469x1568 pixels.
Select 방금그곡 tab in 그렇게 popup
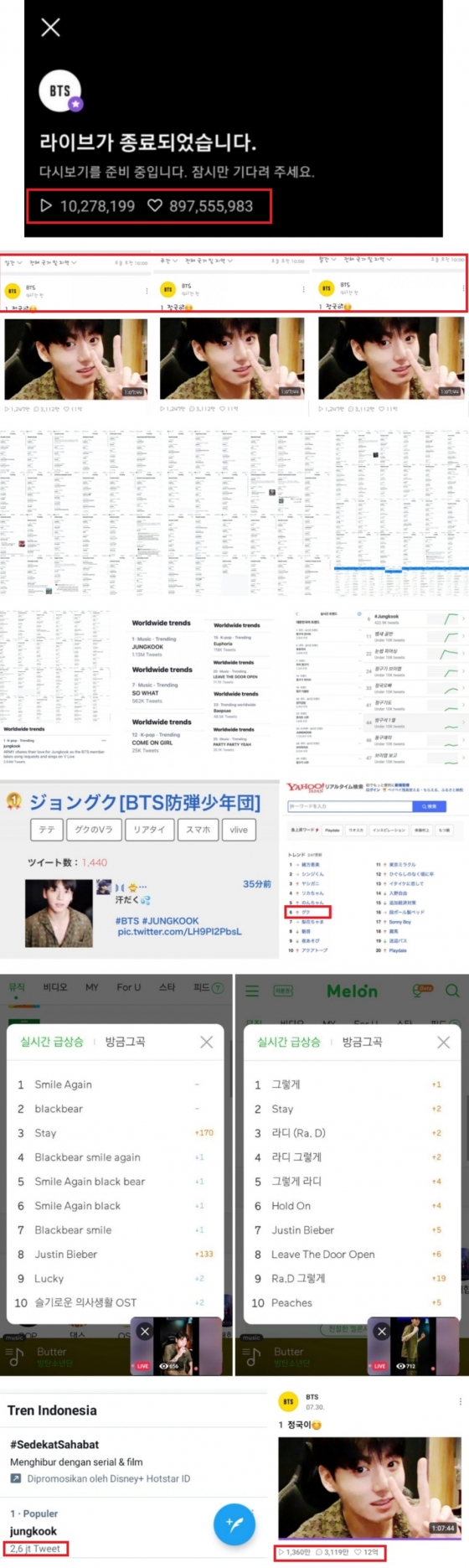click(362, 1042)
